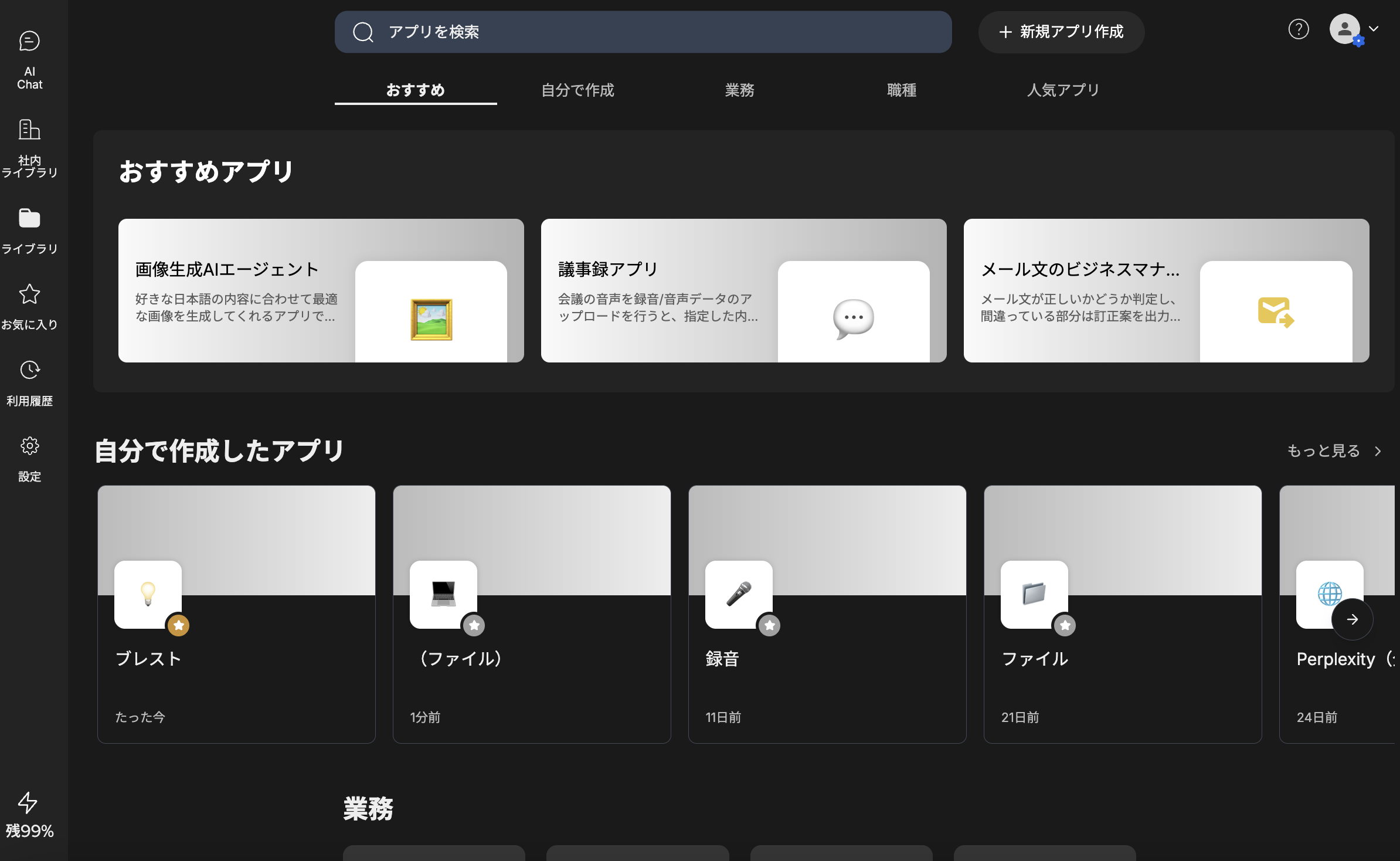Expand the user account dropdown chevron
This screenshot has width=1400, height=861.
[x=1374, y=29]
